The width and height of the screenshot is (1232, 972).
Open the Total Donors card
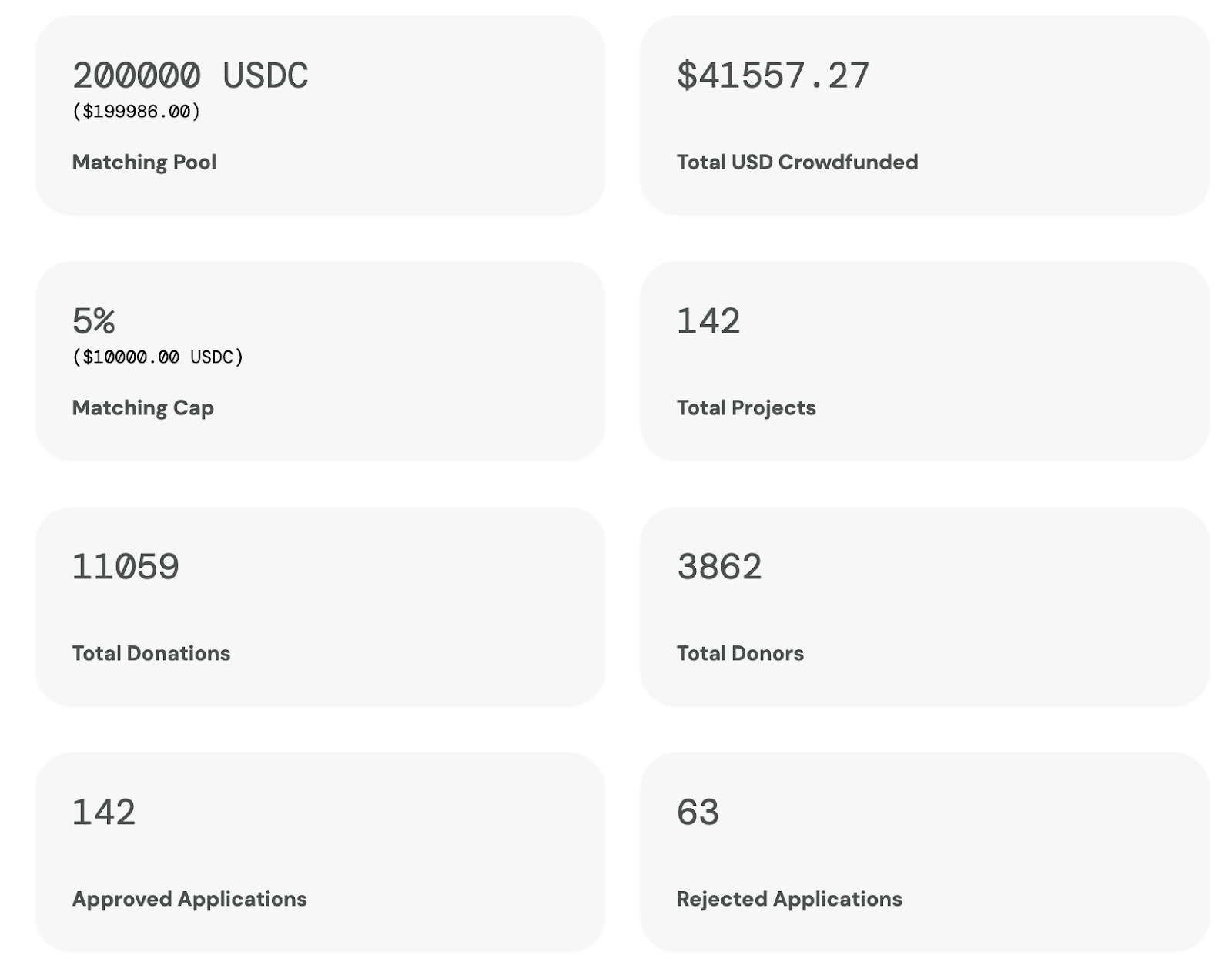tap(925, 607)
